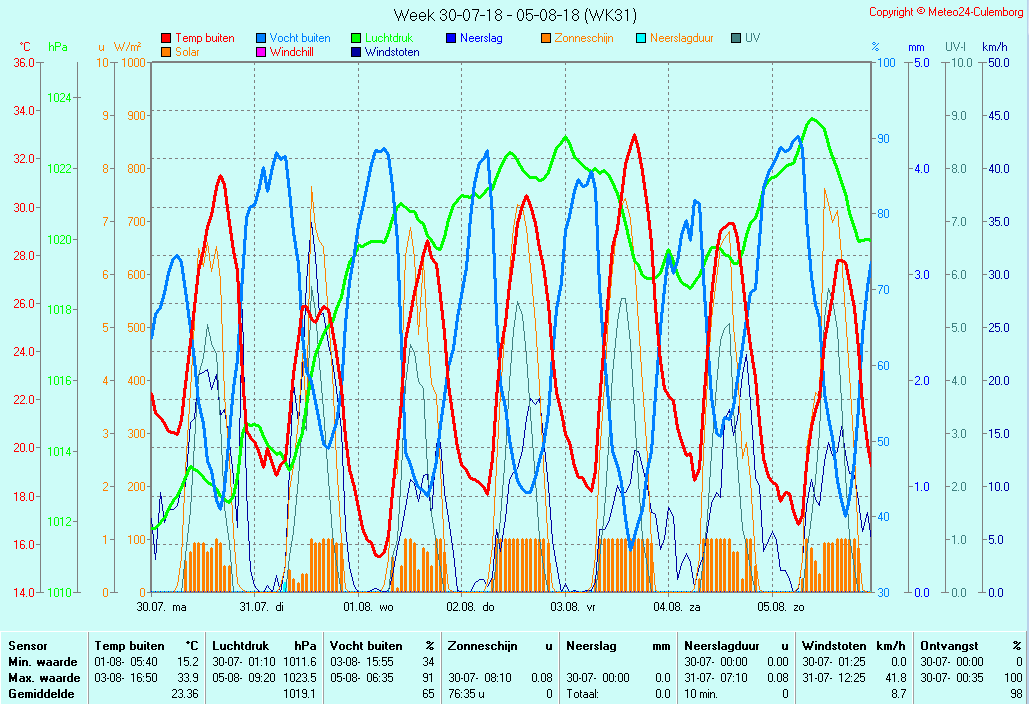Image resolution: width=1029 pixels, height=704 pixels.
Task: Select the Windstoten legend label
Action: point(392,52)
